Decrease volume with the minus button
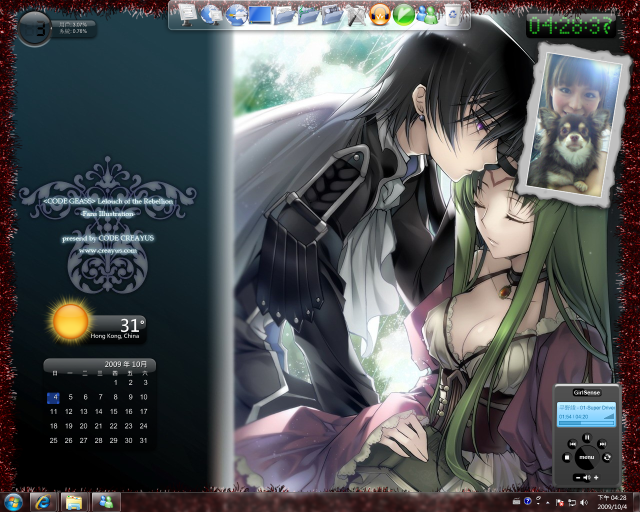The image size is (640, 512). (x=578, y=478)
